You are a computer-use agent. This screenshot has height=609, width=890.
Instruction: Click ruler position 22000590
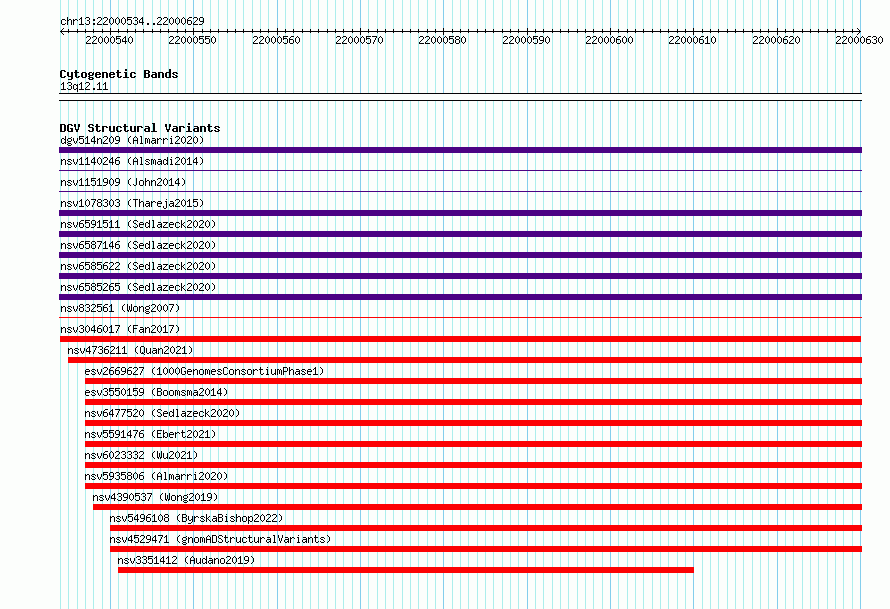click(x=526, y=40)
